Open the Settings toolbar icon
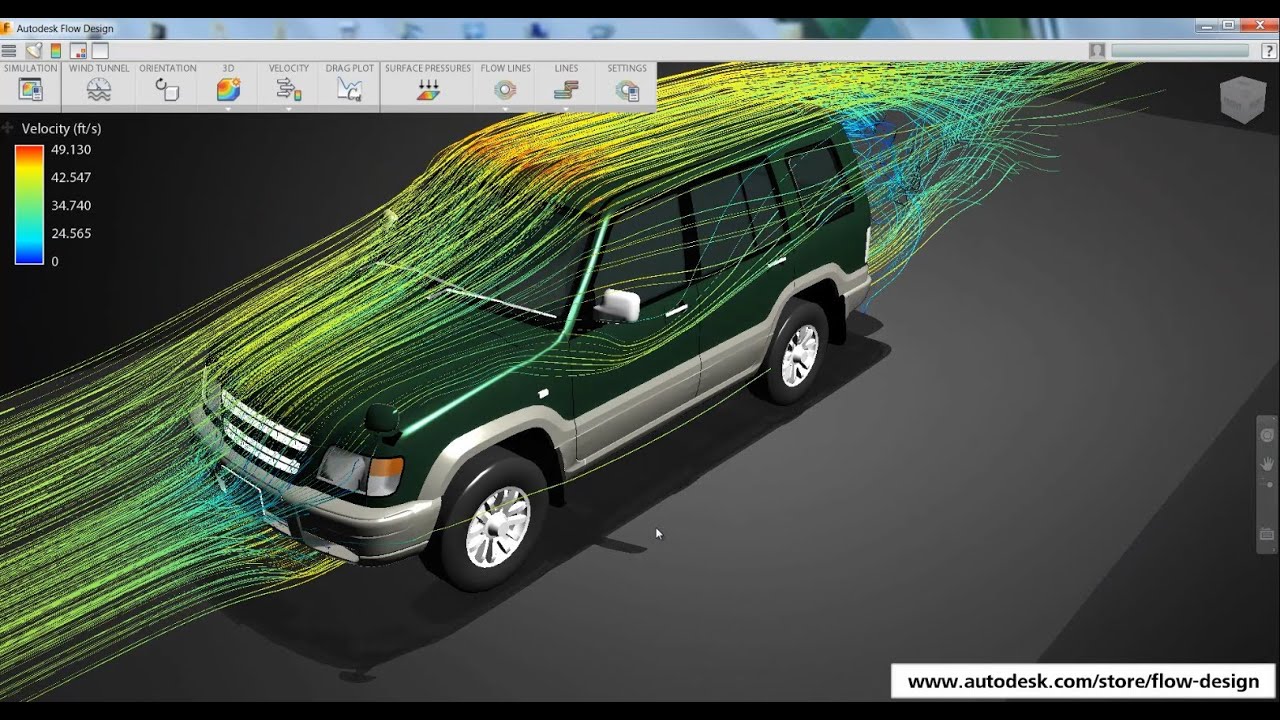 tap(627, 91)
